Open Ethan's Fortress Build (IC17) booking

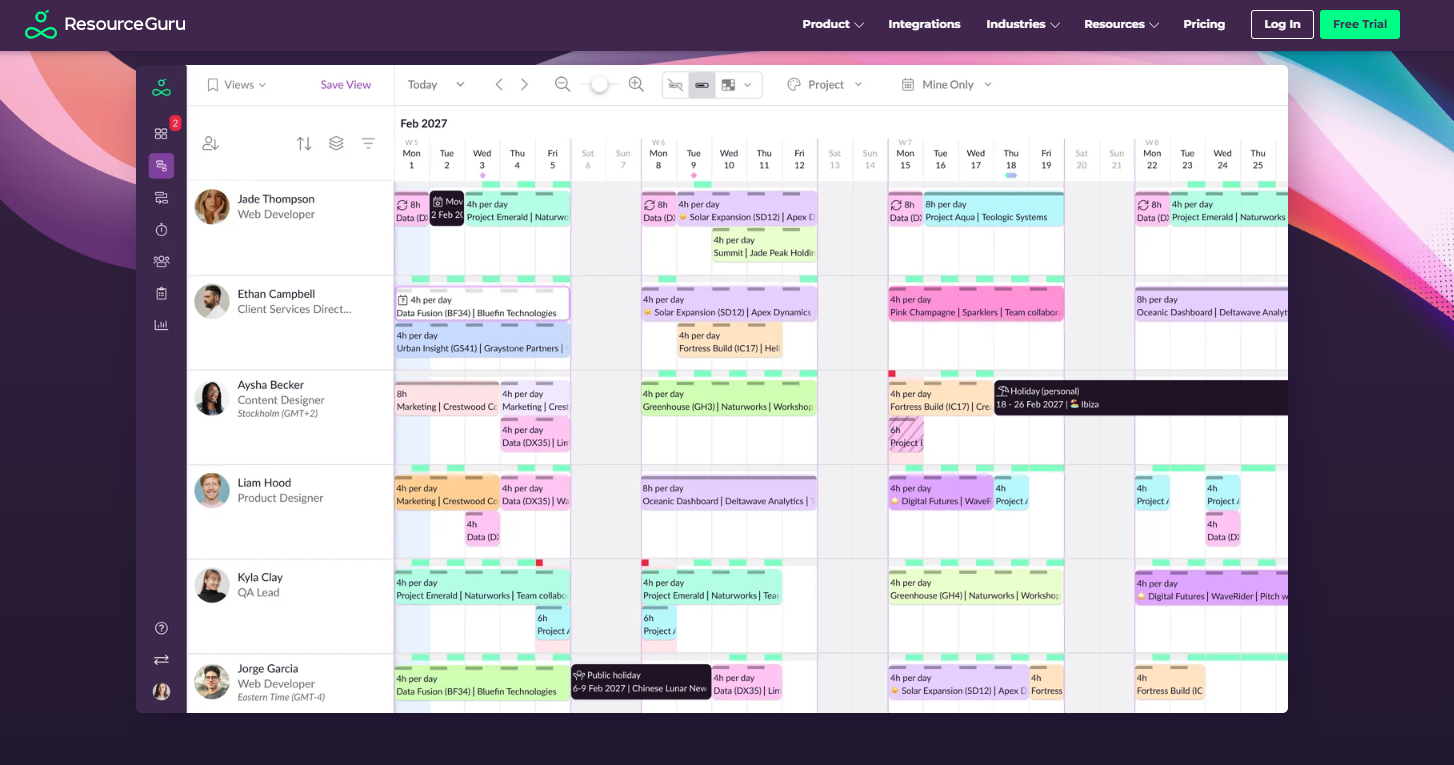pos(729,340)
